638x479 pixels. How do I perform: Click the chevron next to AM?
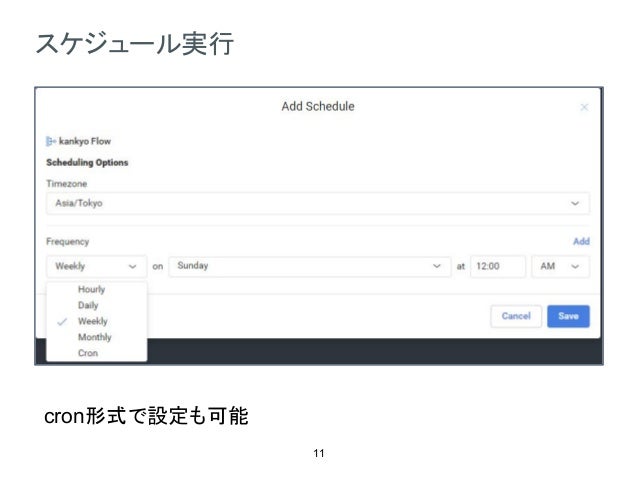(x=575, y=267)
